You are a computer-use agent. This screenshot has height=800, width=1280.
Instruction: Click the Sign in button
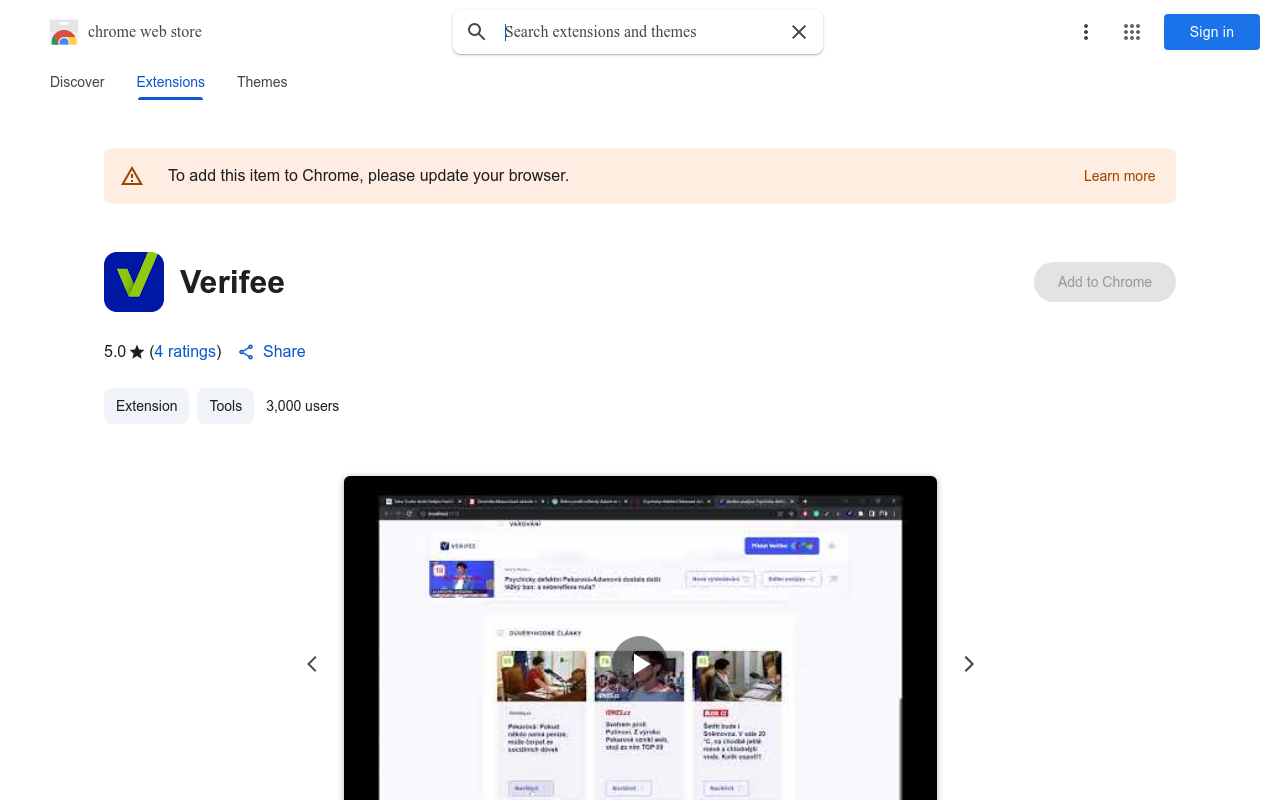1212,32
